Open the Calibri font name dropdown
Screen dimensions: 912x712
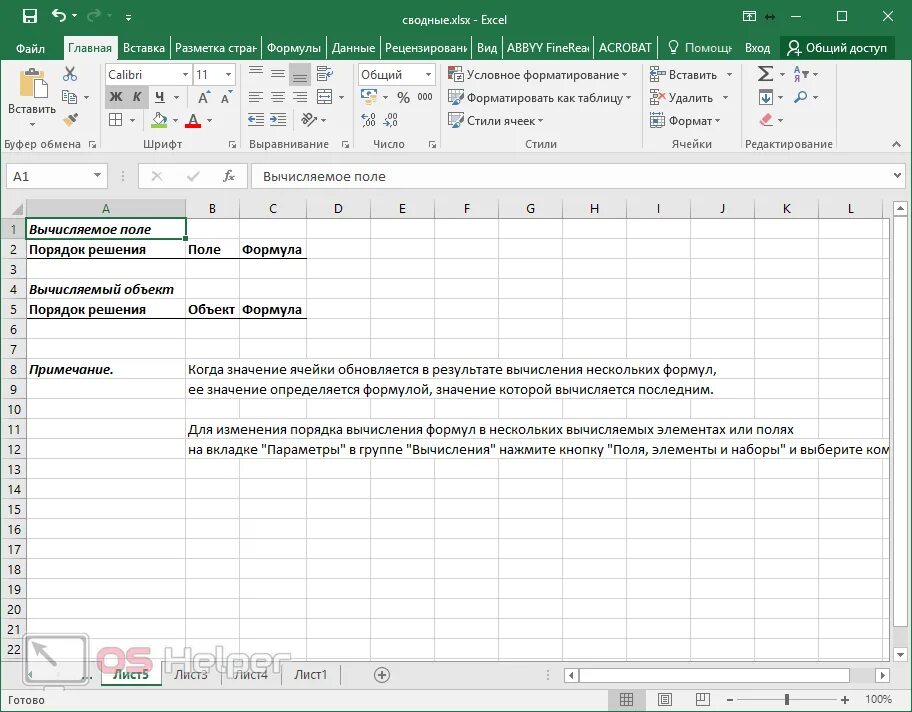click(x=185, y=74)
